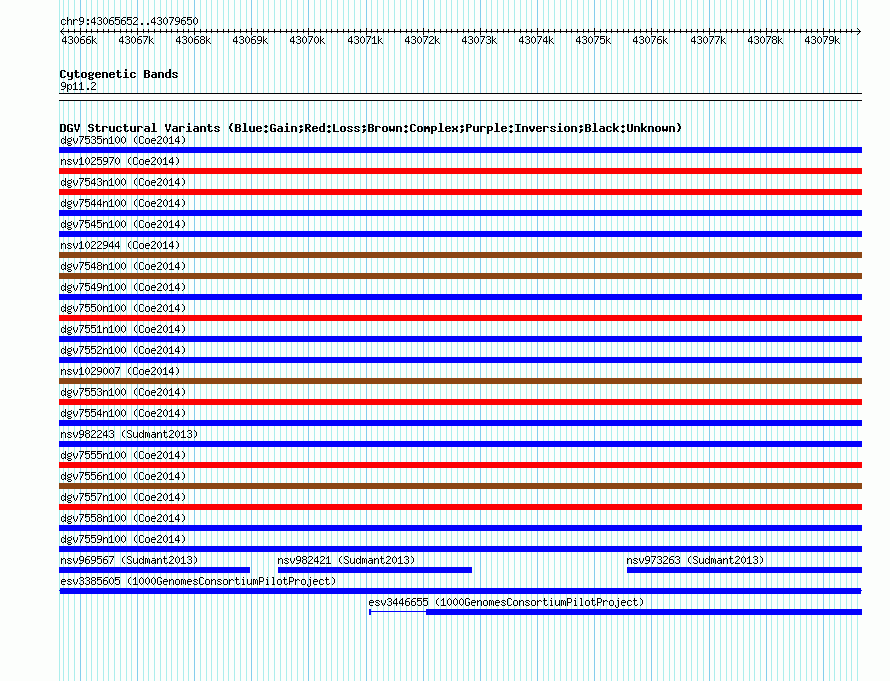Click the dgv7559n100 (Coe2014) label
This screenshot has width=890, height=681.
pos(123,539)
